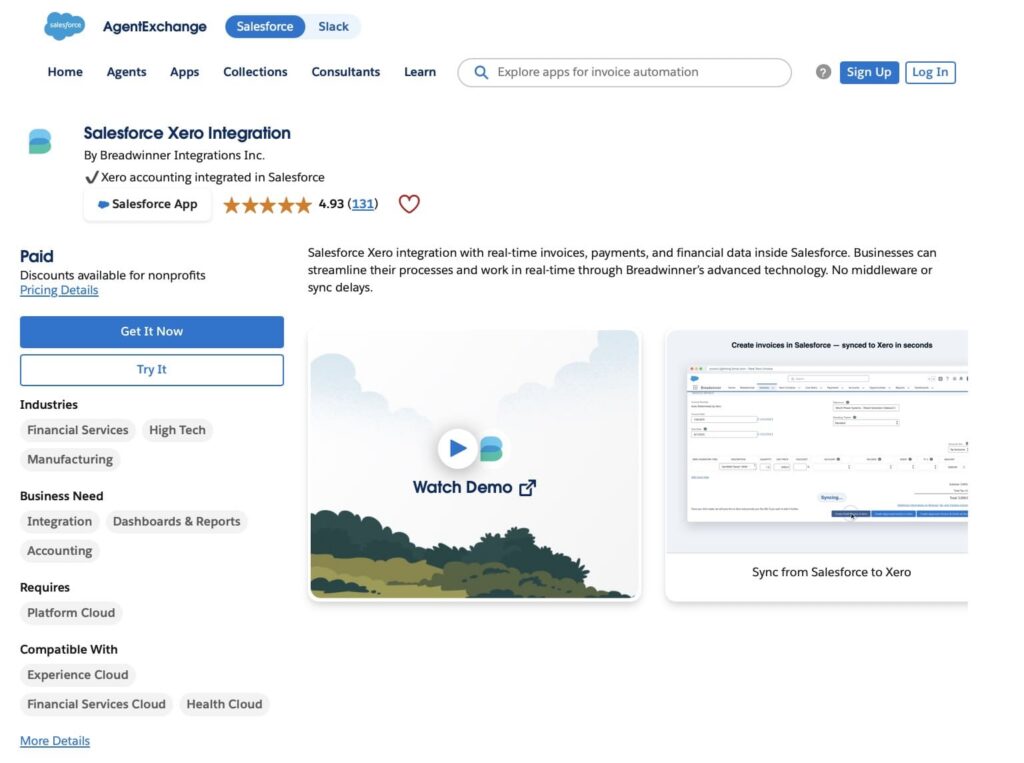Click the Get It Now button
This screenshot has width=1024, height=763.
152,332
